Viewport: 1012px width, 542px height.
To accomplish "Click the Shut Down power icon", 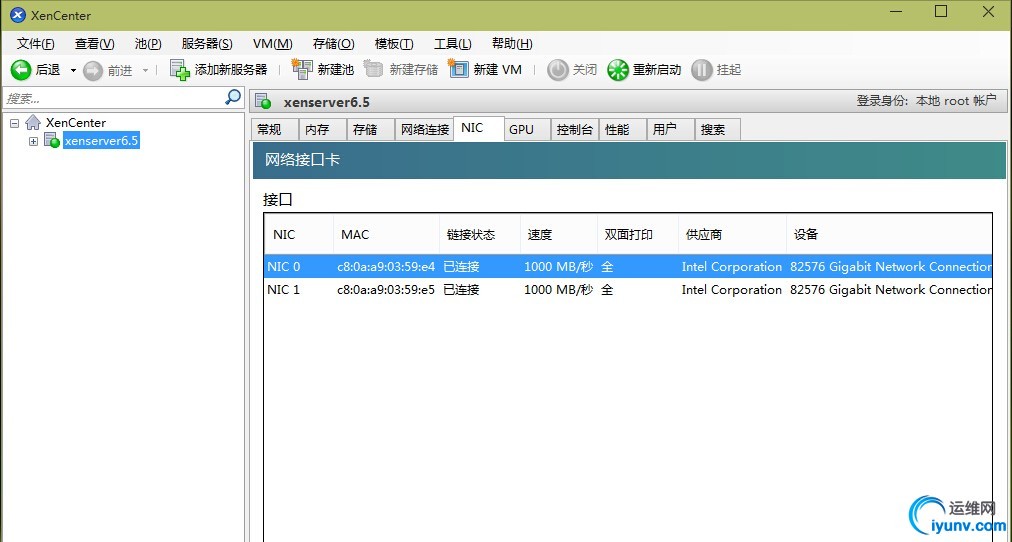I will click(x=558, y=70).
